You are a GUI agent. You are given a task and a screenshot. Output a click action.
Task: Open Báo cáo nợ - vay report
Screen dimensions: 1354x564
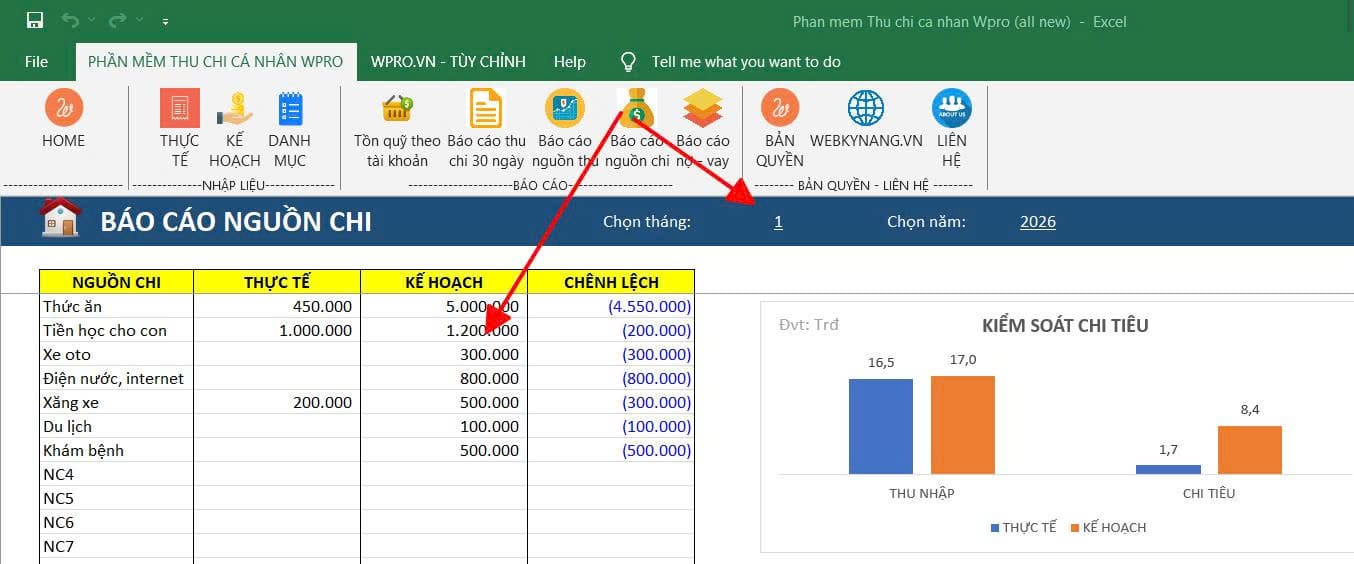(x=703, y=108)
